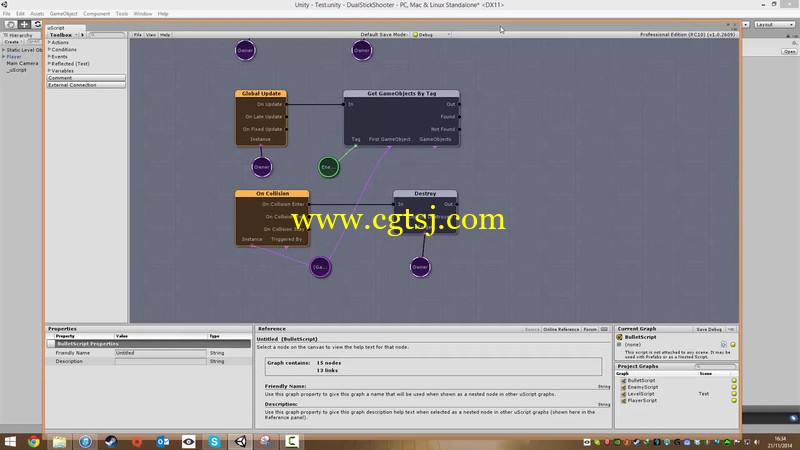Click the source icon next to (none)
800x450 pixels.
tap(723, 344)
